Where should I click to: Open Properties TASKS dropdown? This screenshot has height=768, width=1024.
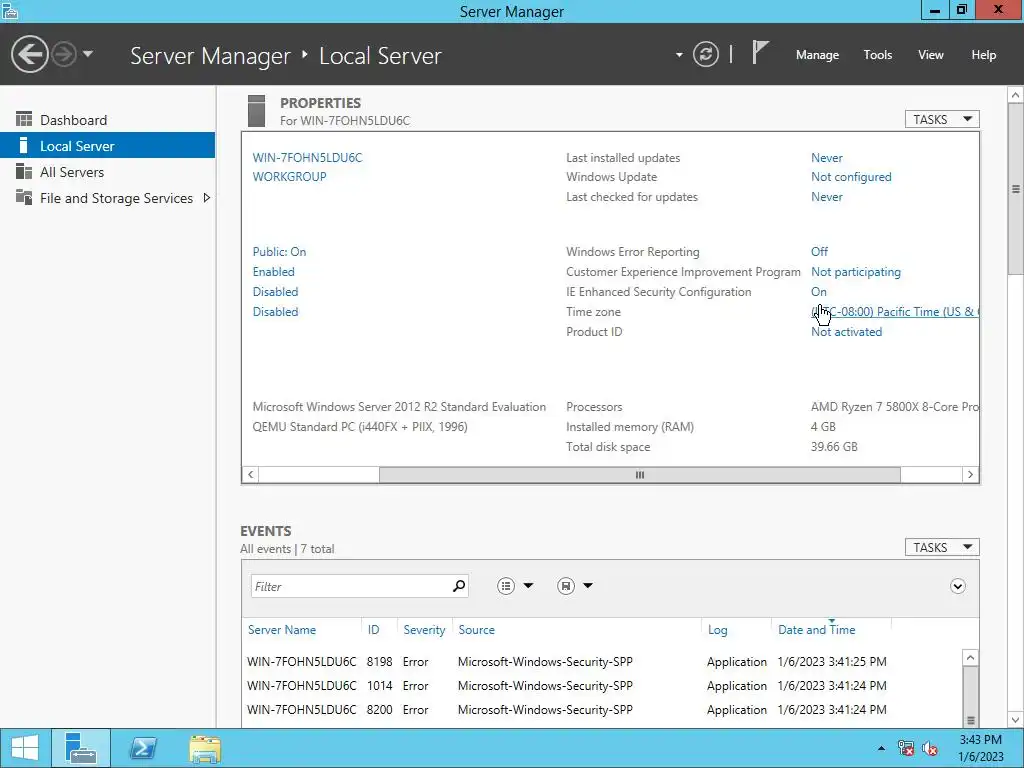point(942,119)
